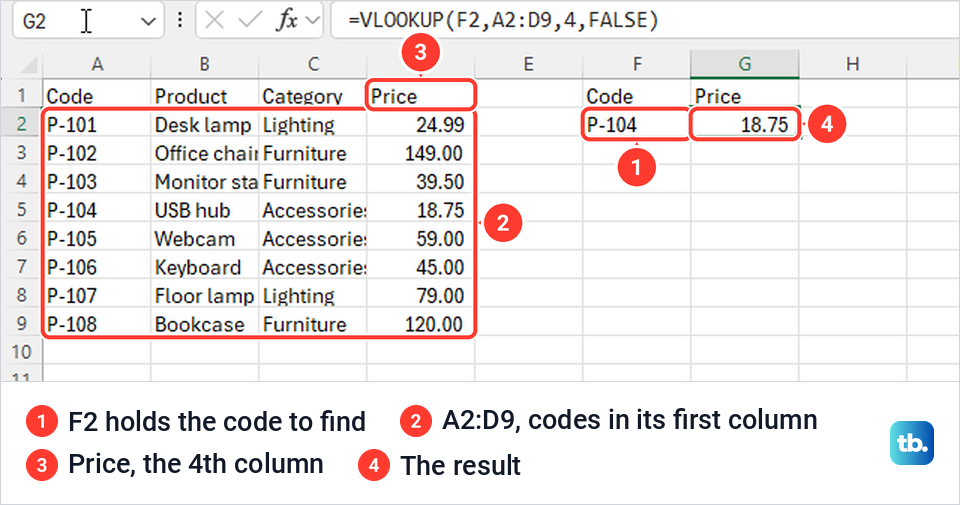Click the three-dot formula bar handle
Viewport: 960px width, 505px height.
pyautogui.click(x=179, y=21)
